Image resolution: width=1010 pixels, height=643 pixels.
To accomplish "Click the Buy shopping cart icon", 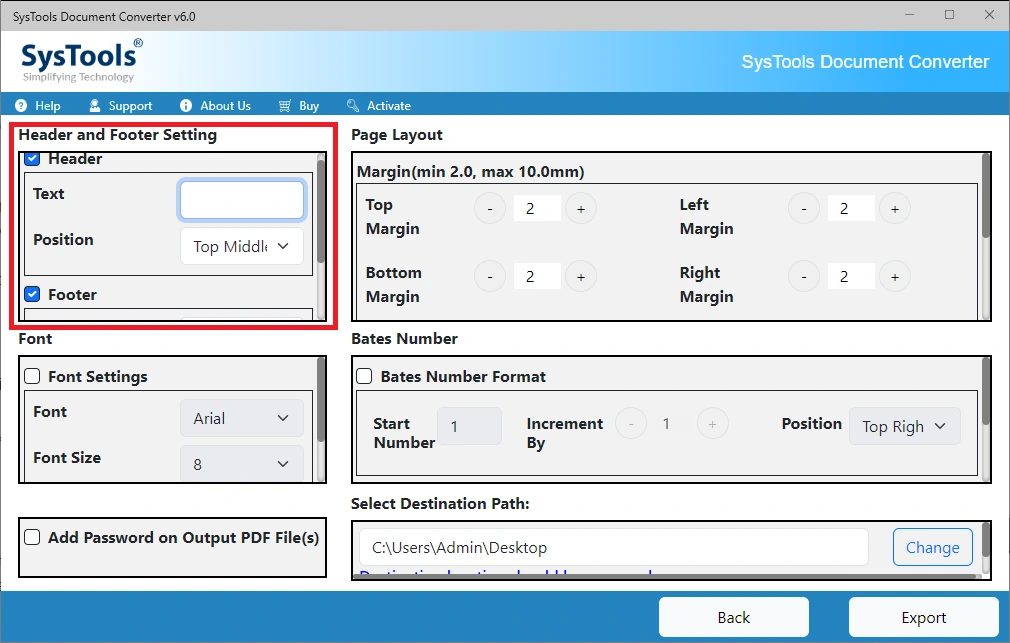I will [x=285, y=106].
